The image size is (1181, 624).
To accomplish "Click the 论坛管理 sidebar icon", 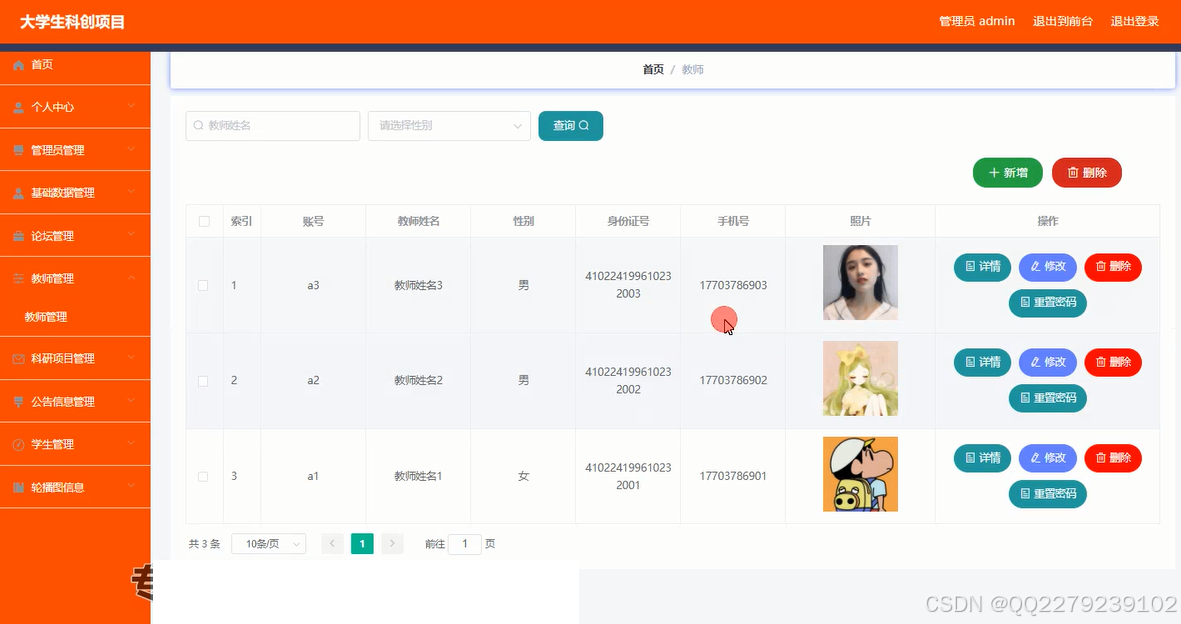I will (x=18, y=235).
